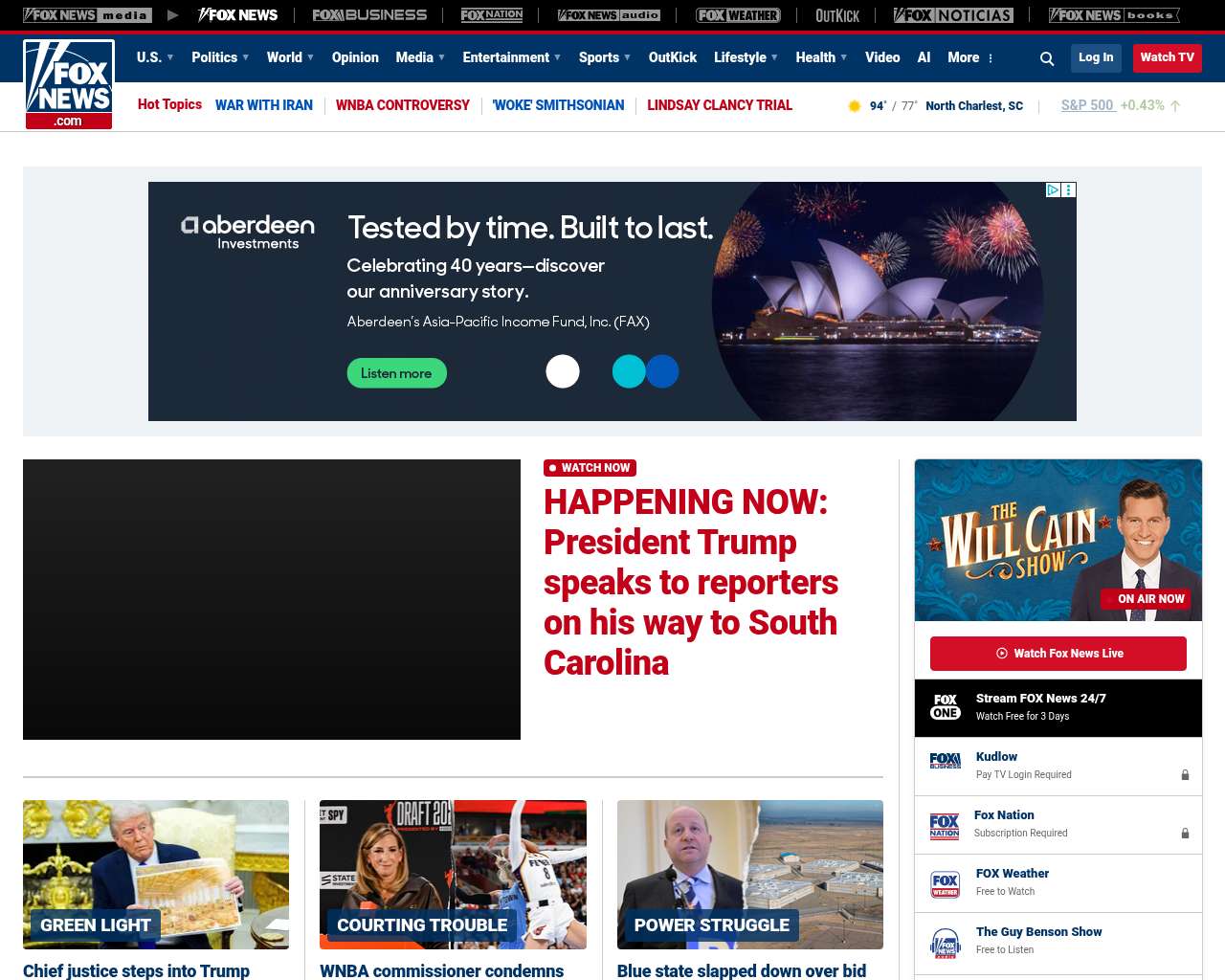Go to the OutKick nav item
Viewport: 1225px width, 980px height.
(673, 57)
